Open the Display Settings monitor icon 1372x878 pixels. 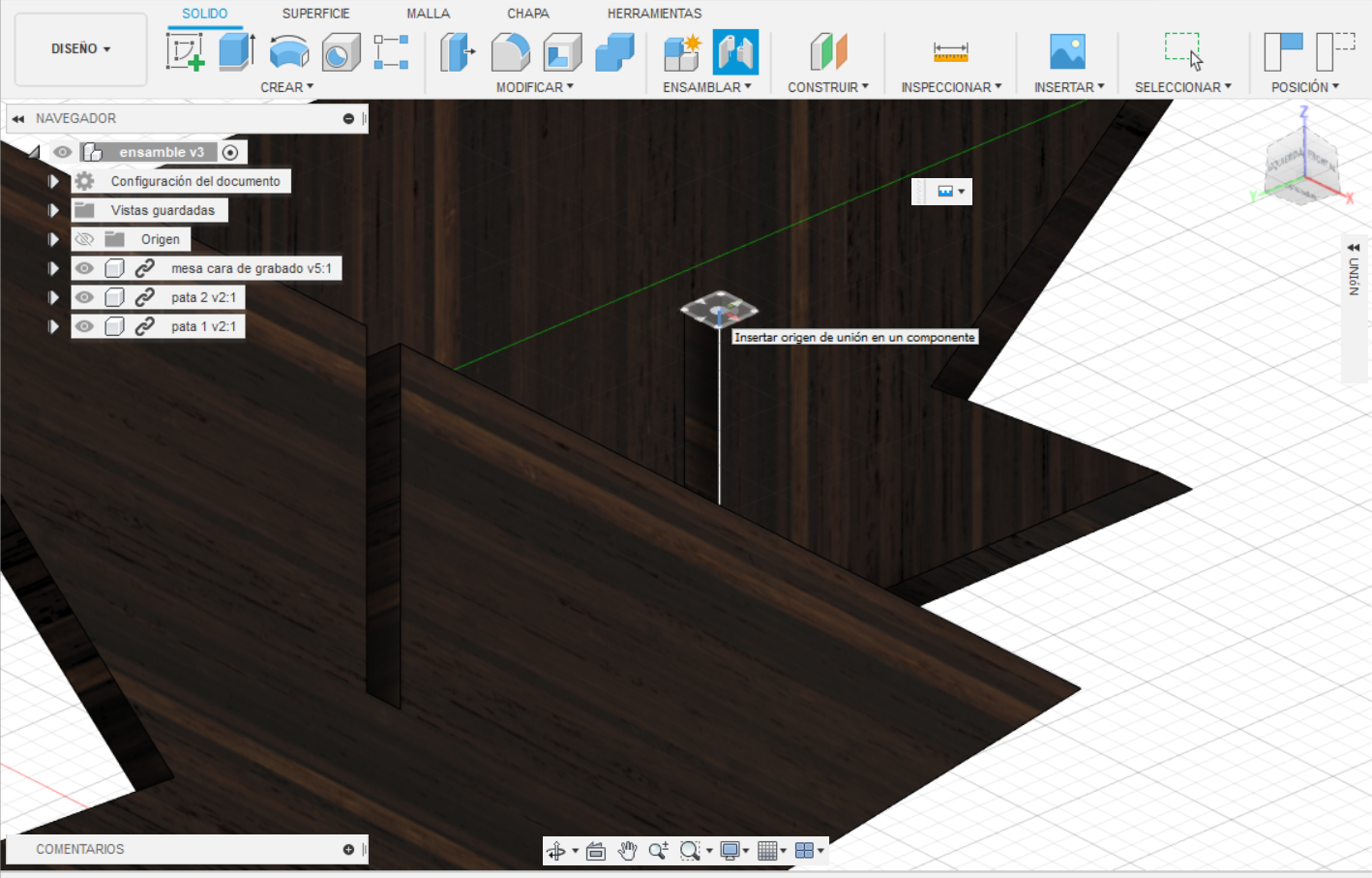(731, 851)
